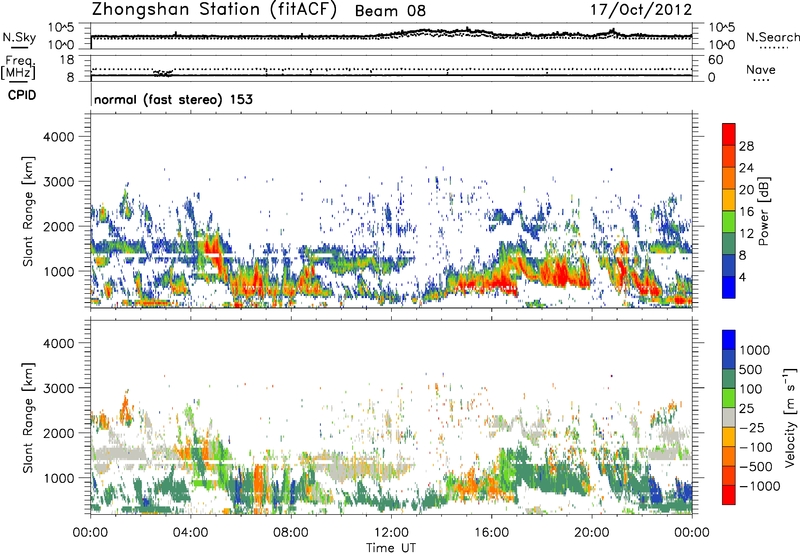Click the "04:00" time axis tick label
The height and width of the screenshot is (554, 800).
191,533
